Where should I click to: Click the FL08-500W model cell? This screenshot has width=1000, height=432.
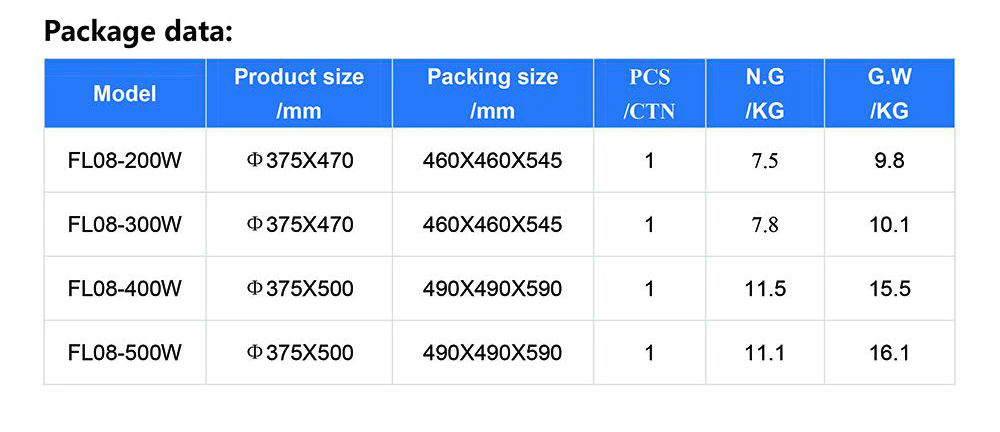pyautogui.click(x=125, y=353)
